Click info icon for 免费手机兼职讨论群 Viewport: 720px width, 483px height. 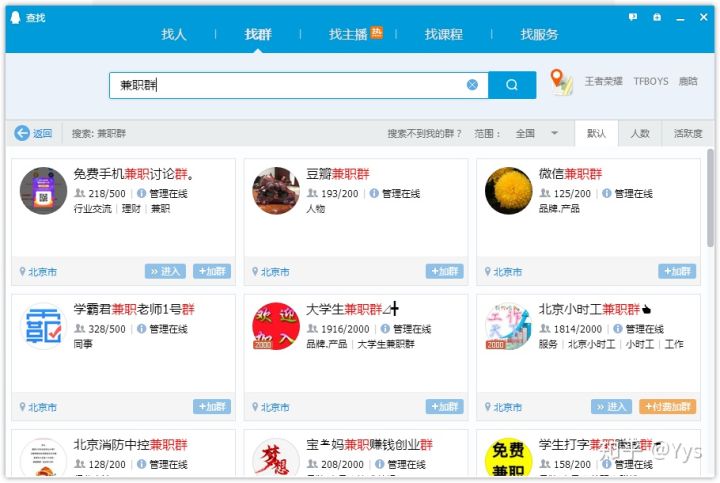click(141, 193)
